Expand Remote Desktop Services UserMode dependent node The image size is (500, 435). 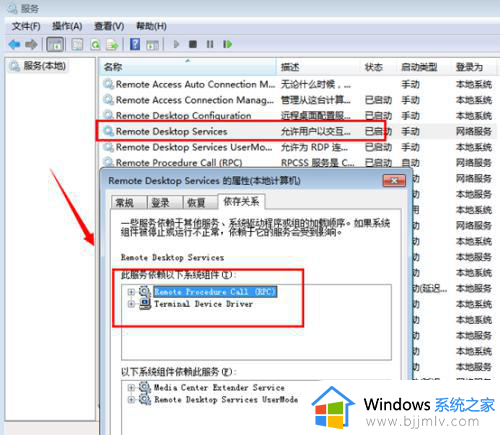coord(131,400)
